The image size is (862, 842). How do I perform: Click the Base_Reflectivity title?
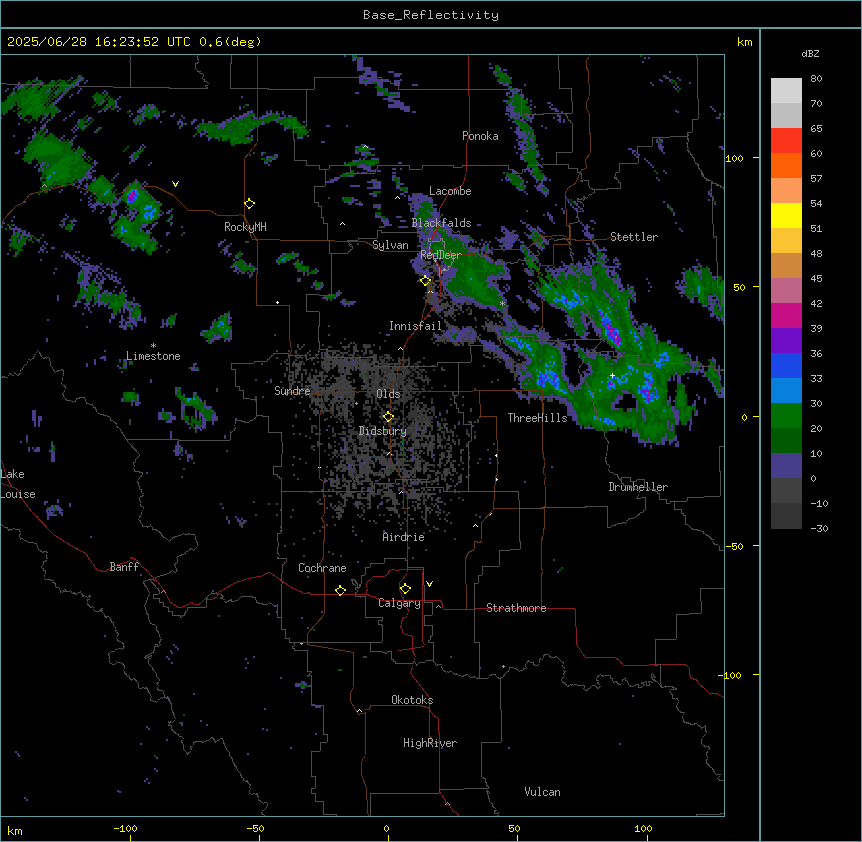[431, 15]
